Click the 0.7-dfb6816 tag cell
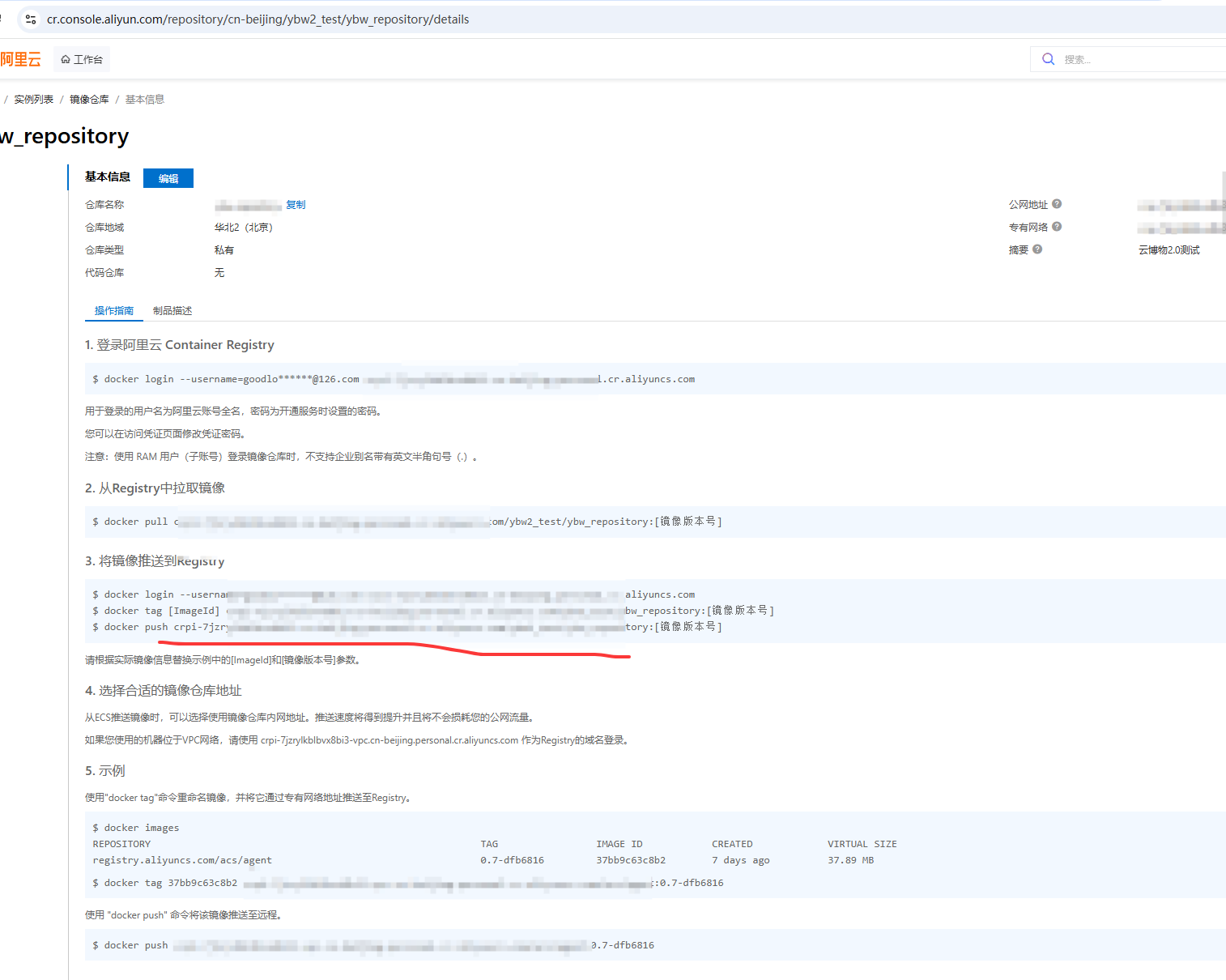The height and width of the screenshot is (980, 1226). pos(512,860)
